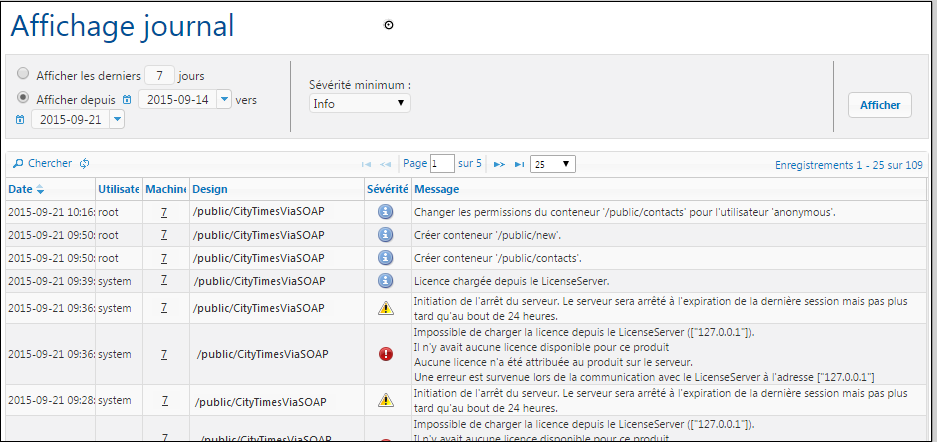Open machine link 7 in first row

163,212
